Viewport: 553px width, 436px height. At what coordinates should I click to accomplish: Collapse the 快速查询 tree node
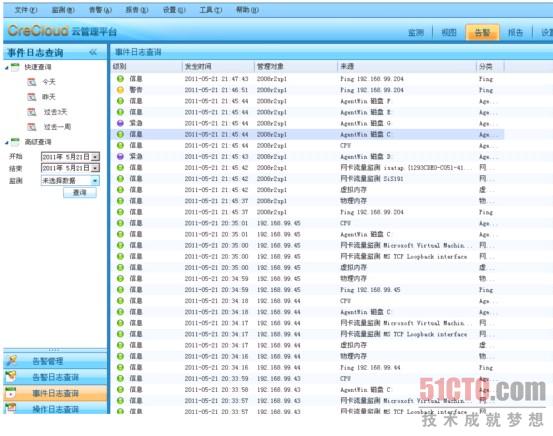pos(7,67)
